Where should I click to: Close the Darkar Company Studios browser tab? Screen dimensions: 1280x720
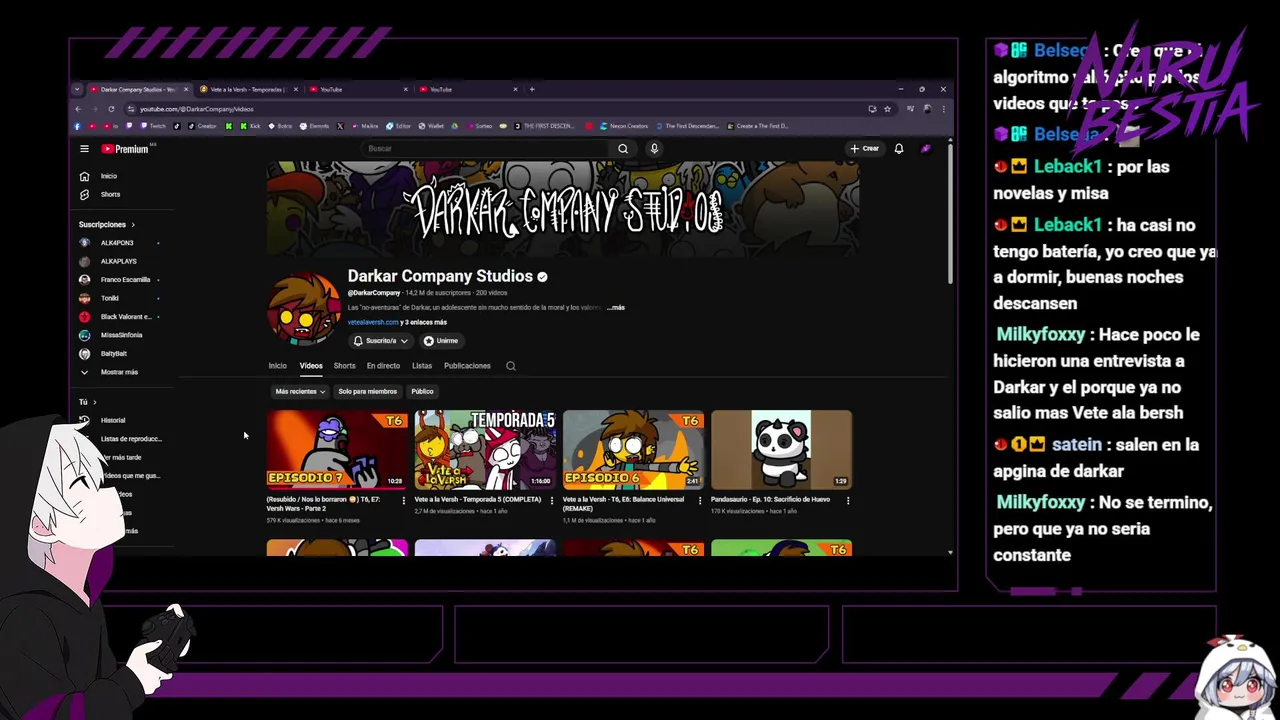pyautogui.click(x=185, y=89)
